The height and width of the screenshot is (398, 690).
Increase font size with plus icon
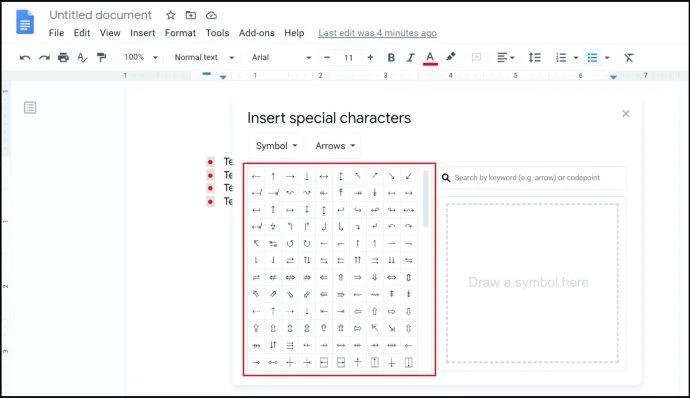pos(370,58)
